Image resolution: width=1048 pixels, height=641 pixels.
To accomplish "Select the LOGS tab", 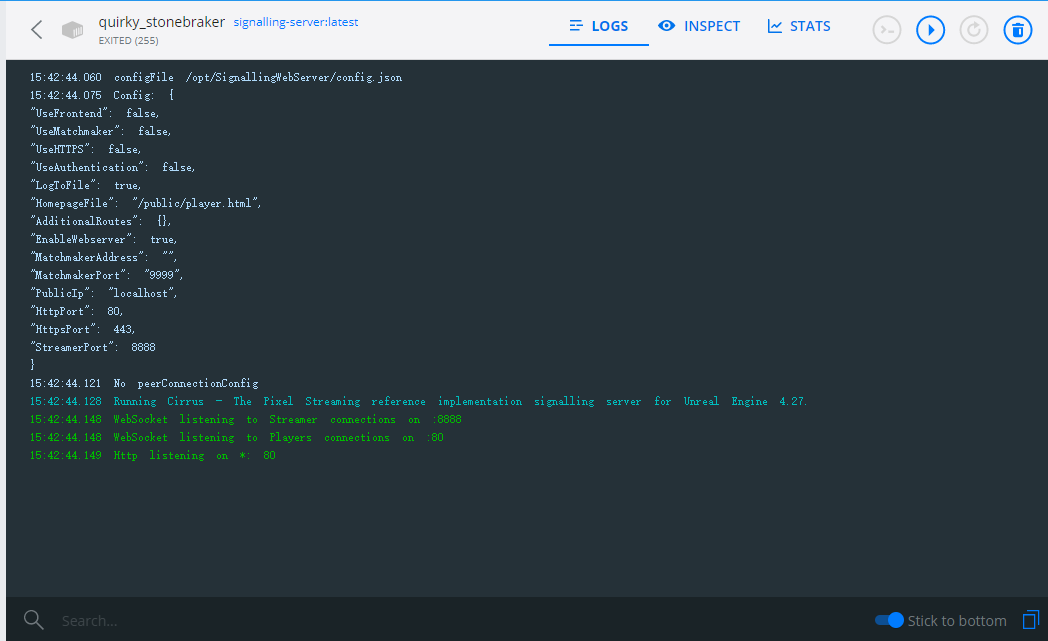I will click(x=598, y=26).
